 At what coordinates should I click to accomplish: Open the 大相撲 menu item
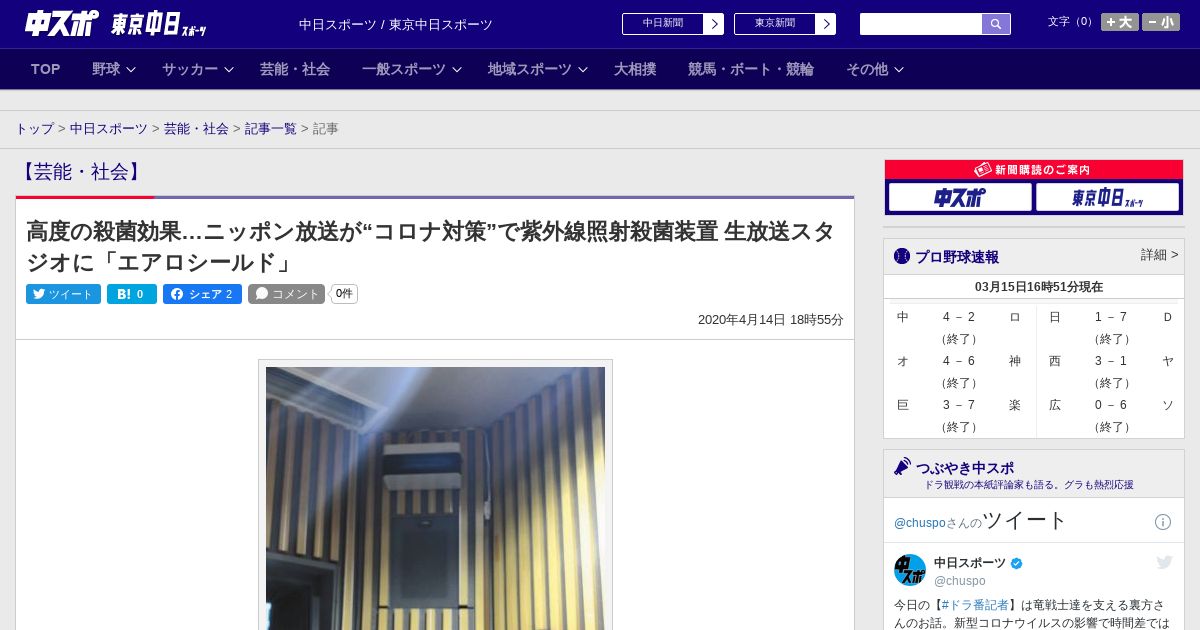point(635,69)
